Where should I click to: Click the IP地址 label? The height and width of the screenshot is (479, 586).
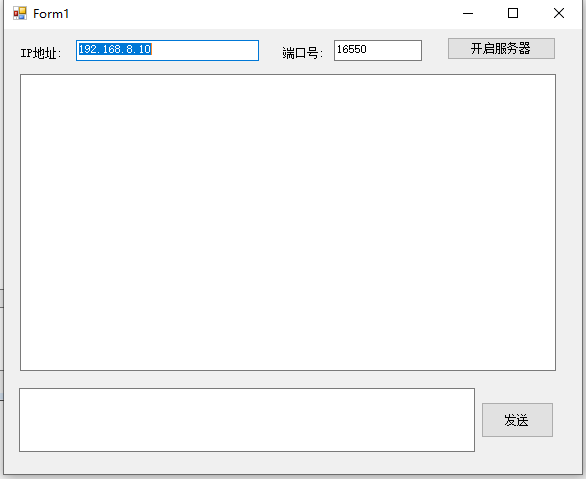pyautogui.click(x=40, y=53)
